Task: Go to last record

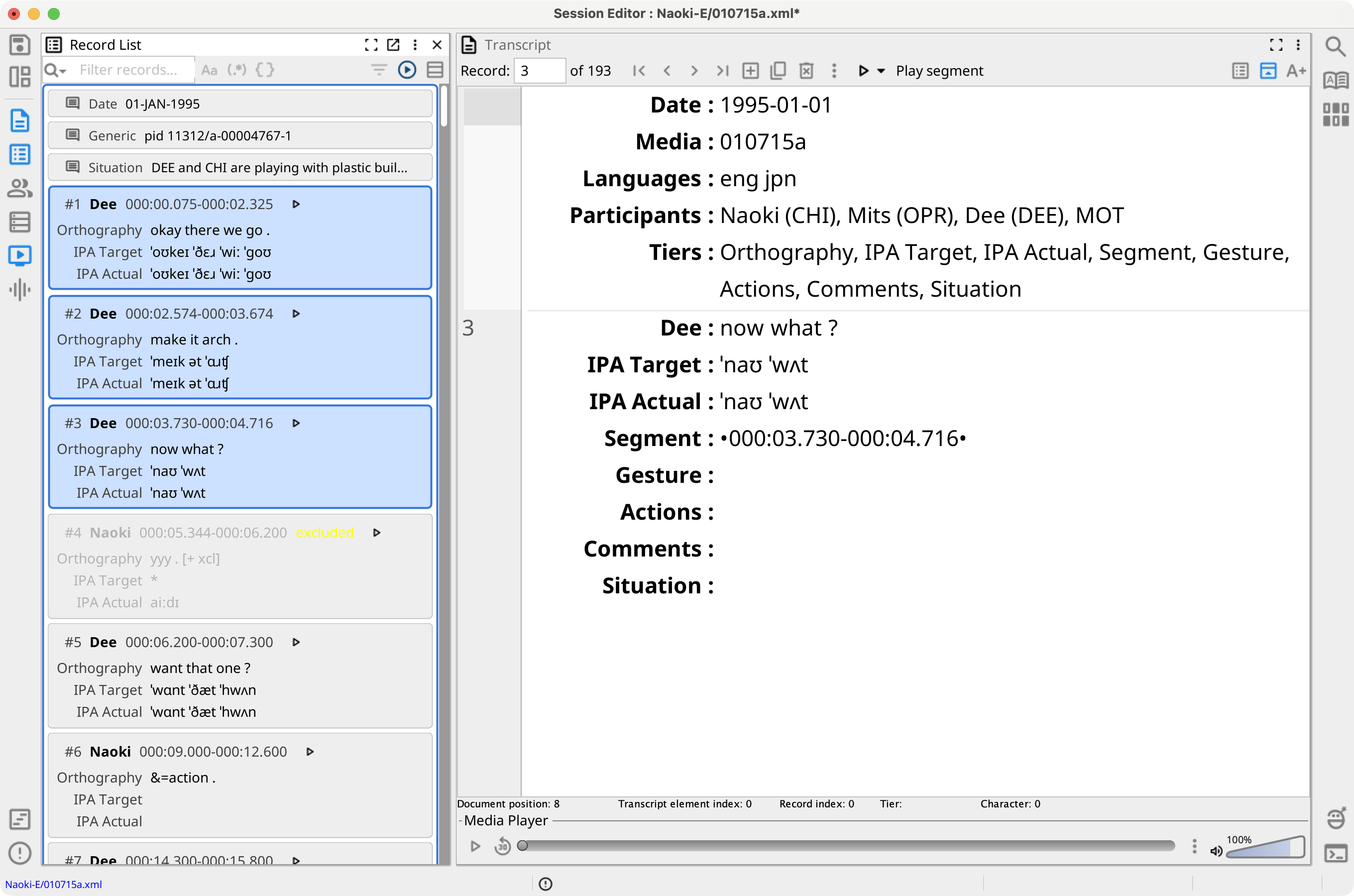Action: (722, 71)
